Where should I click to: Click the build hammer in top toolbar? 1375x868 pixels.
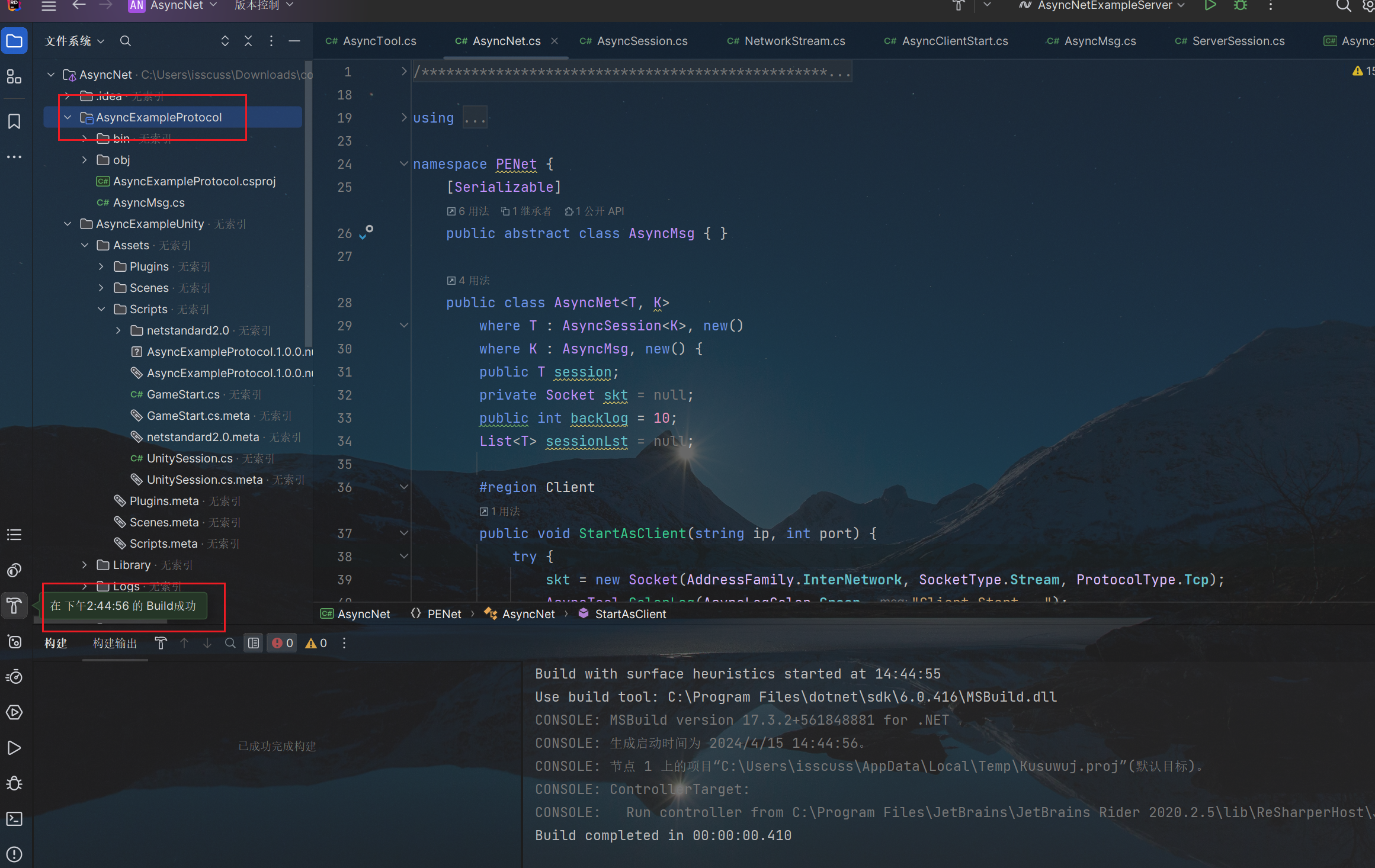[x=958, y=6]
